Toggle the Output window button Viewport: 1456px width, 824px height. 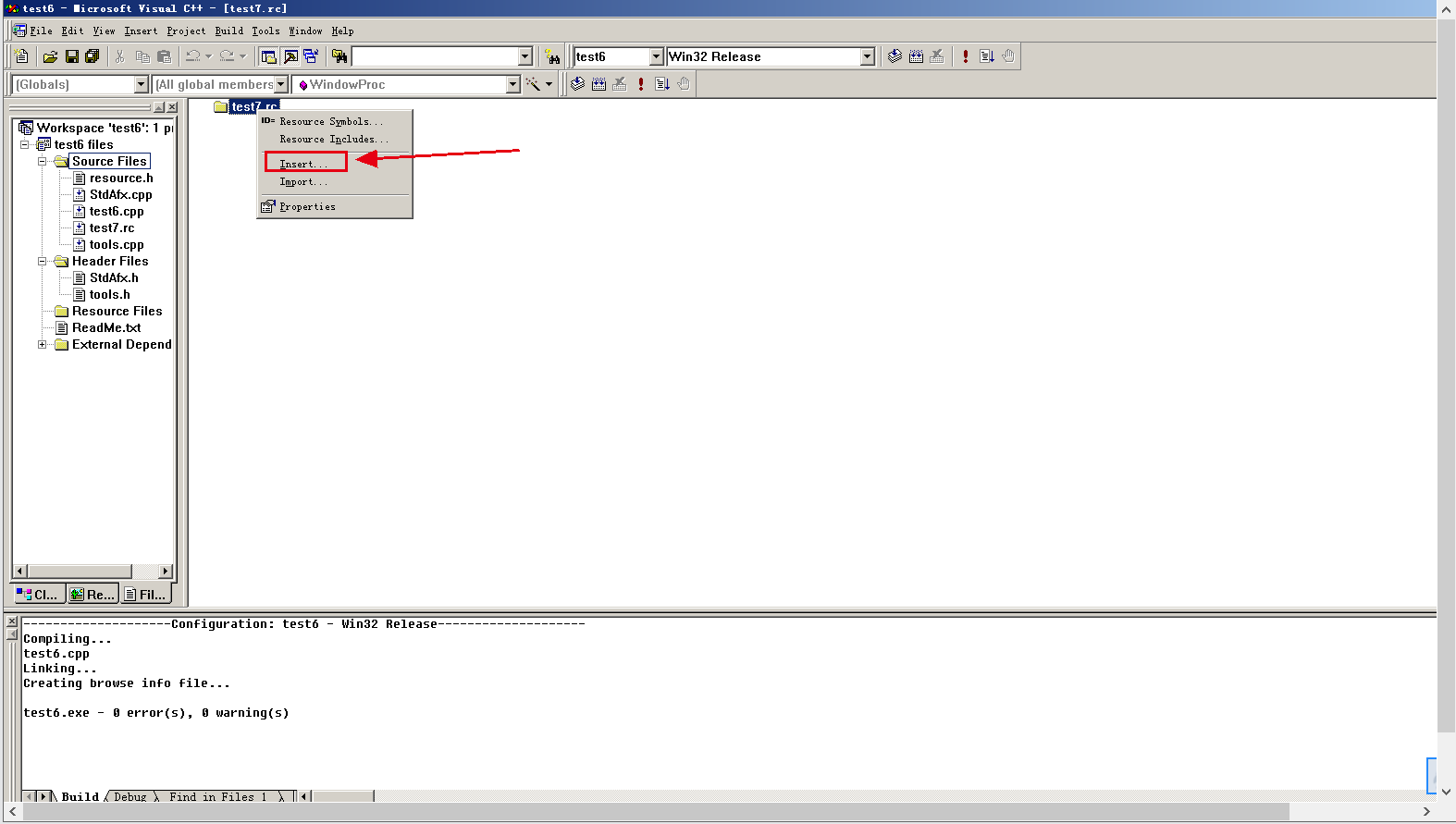pyautogui.click(x=290, y=56)
